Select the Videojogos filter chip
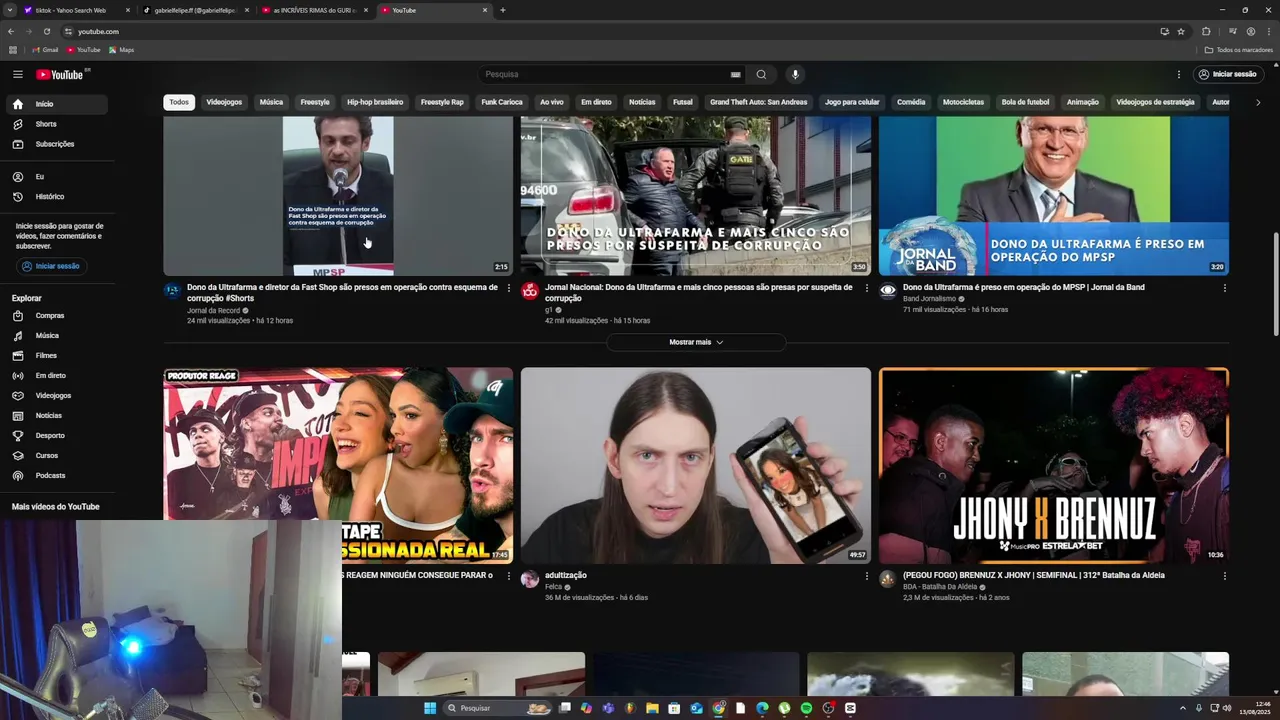 [224, 102]
